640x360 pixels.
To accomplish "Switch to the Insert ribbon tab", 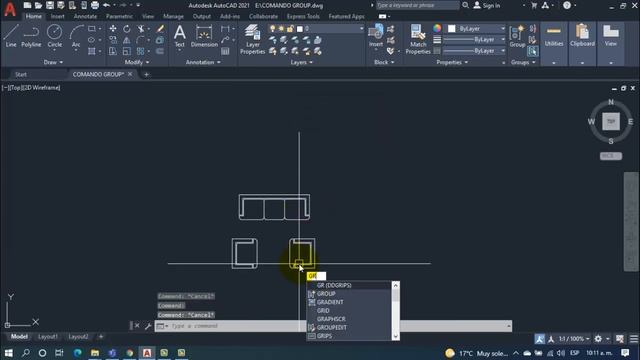I will (58, 16).
